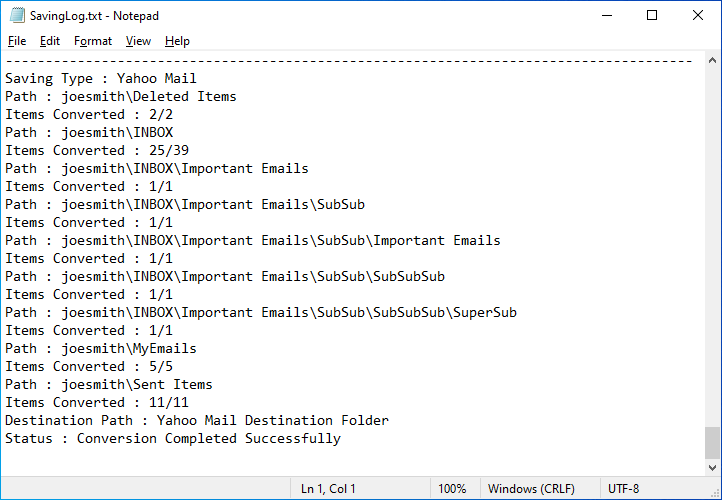Click the scroll up arrow
The image size is (722, 500).
coord(712,60)
